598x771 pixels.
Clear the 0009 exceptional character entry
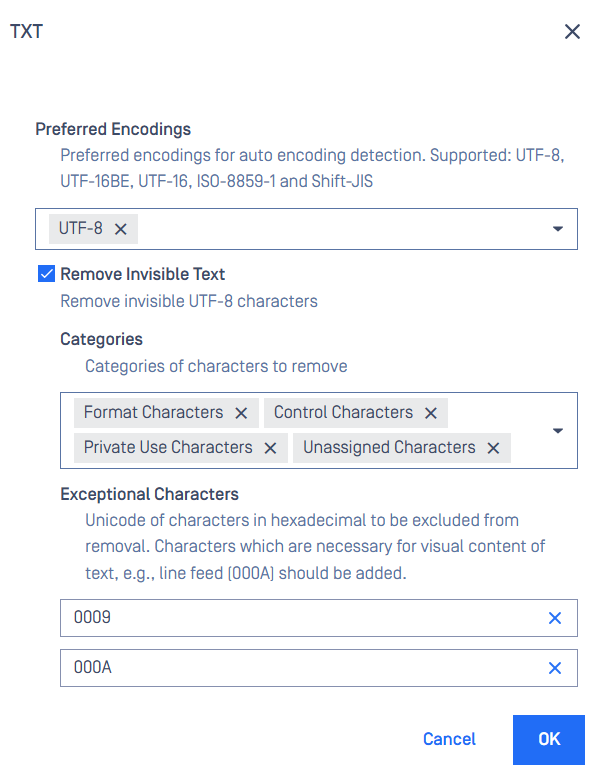click(555, 618)
